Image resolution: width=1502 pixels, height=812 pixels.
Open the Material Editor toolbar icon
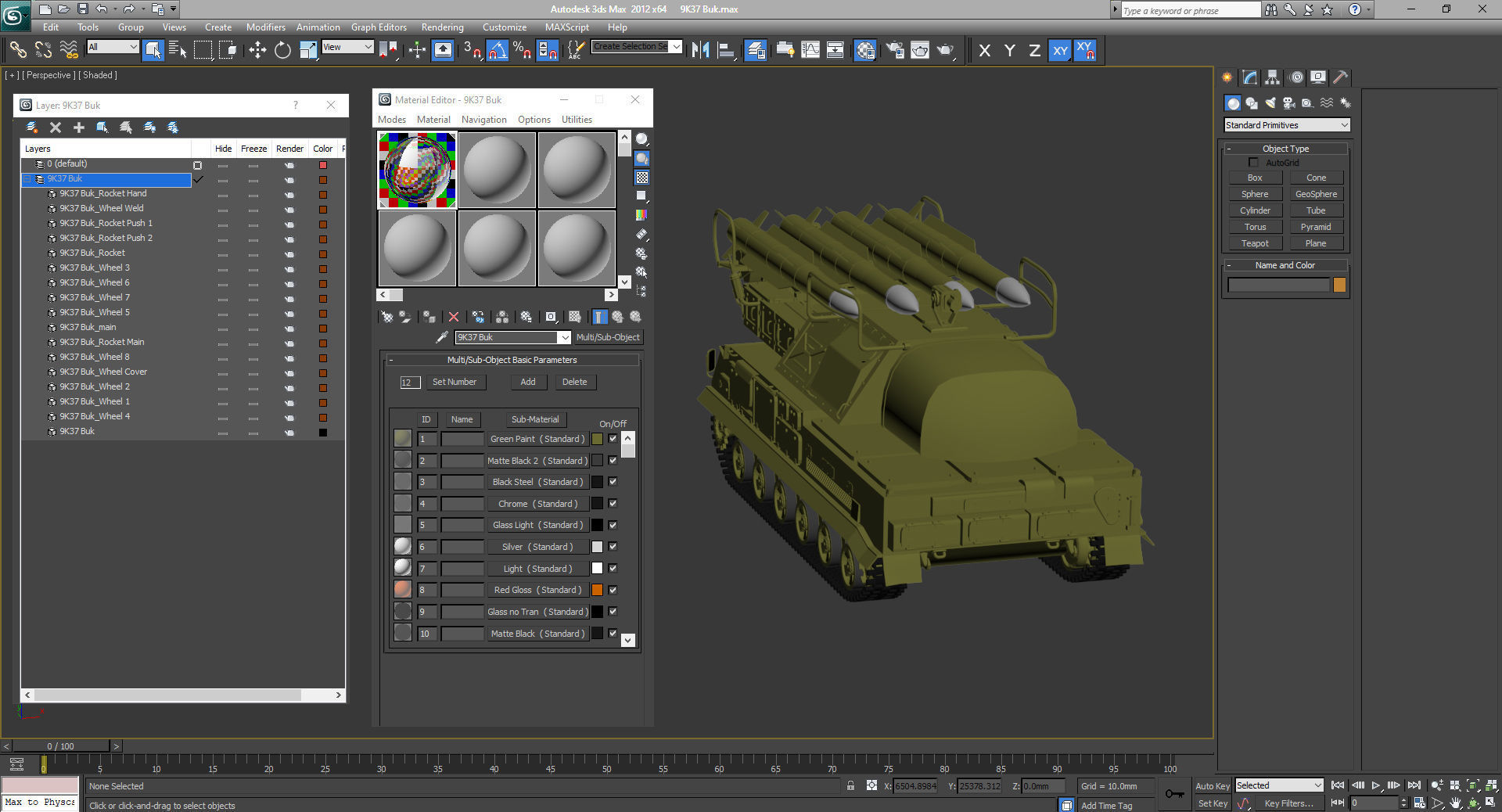(865, 50)
